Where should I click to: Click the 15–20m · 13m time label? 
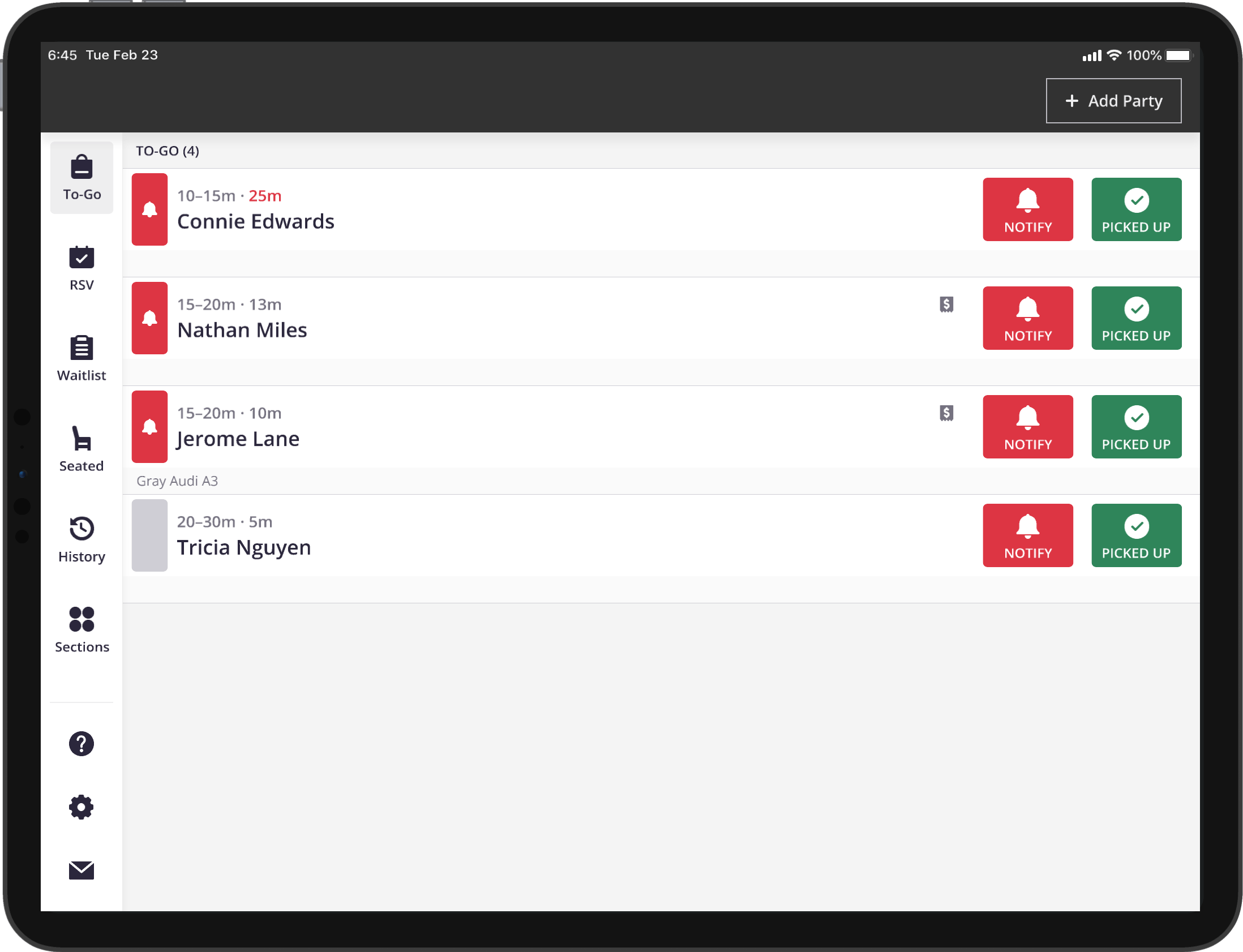click(229, 305)
